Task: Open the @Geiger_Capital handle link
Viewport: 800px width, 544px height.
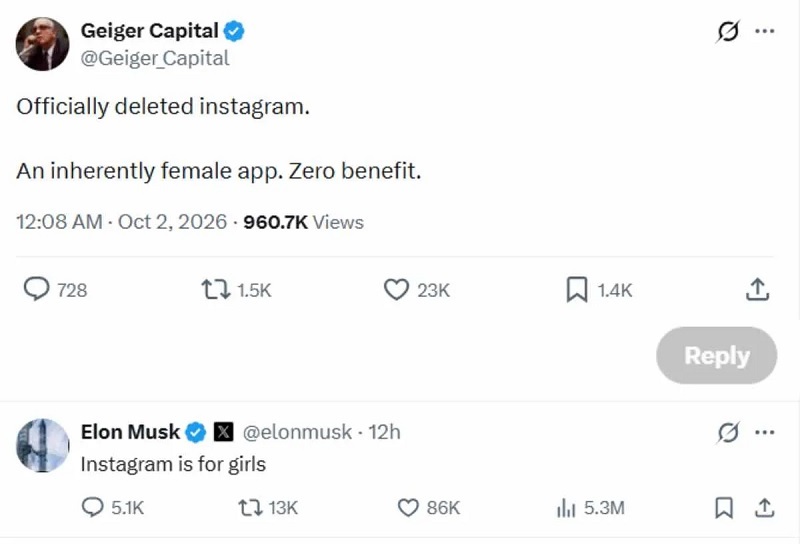Action: pos(155,58)
